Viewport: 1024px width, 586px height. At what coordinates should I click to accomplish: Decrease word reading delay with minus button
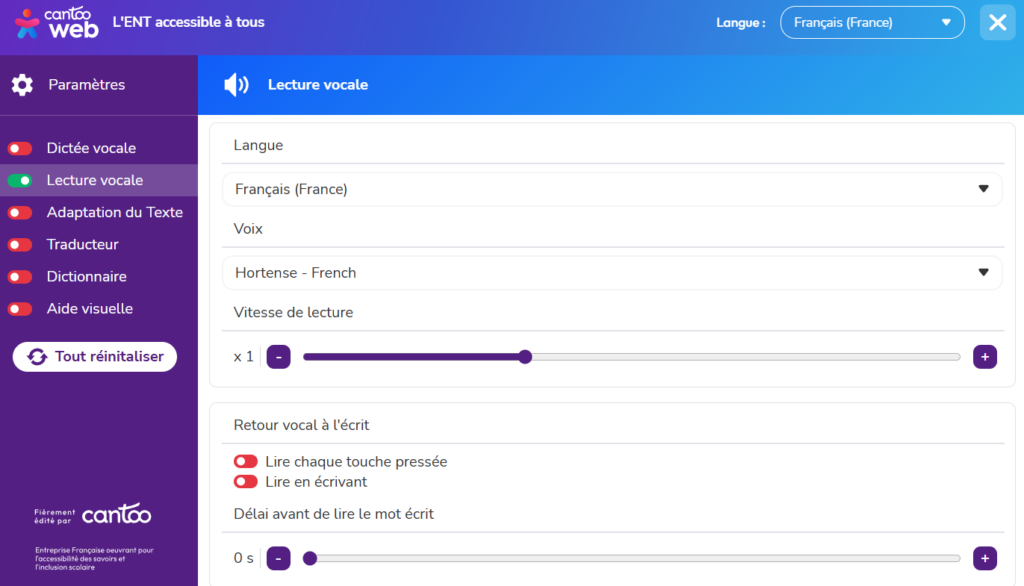(x=279, y=558)
